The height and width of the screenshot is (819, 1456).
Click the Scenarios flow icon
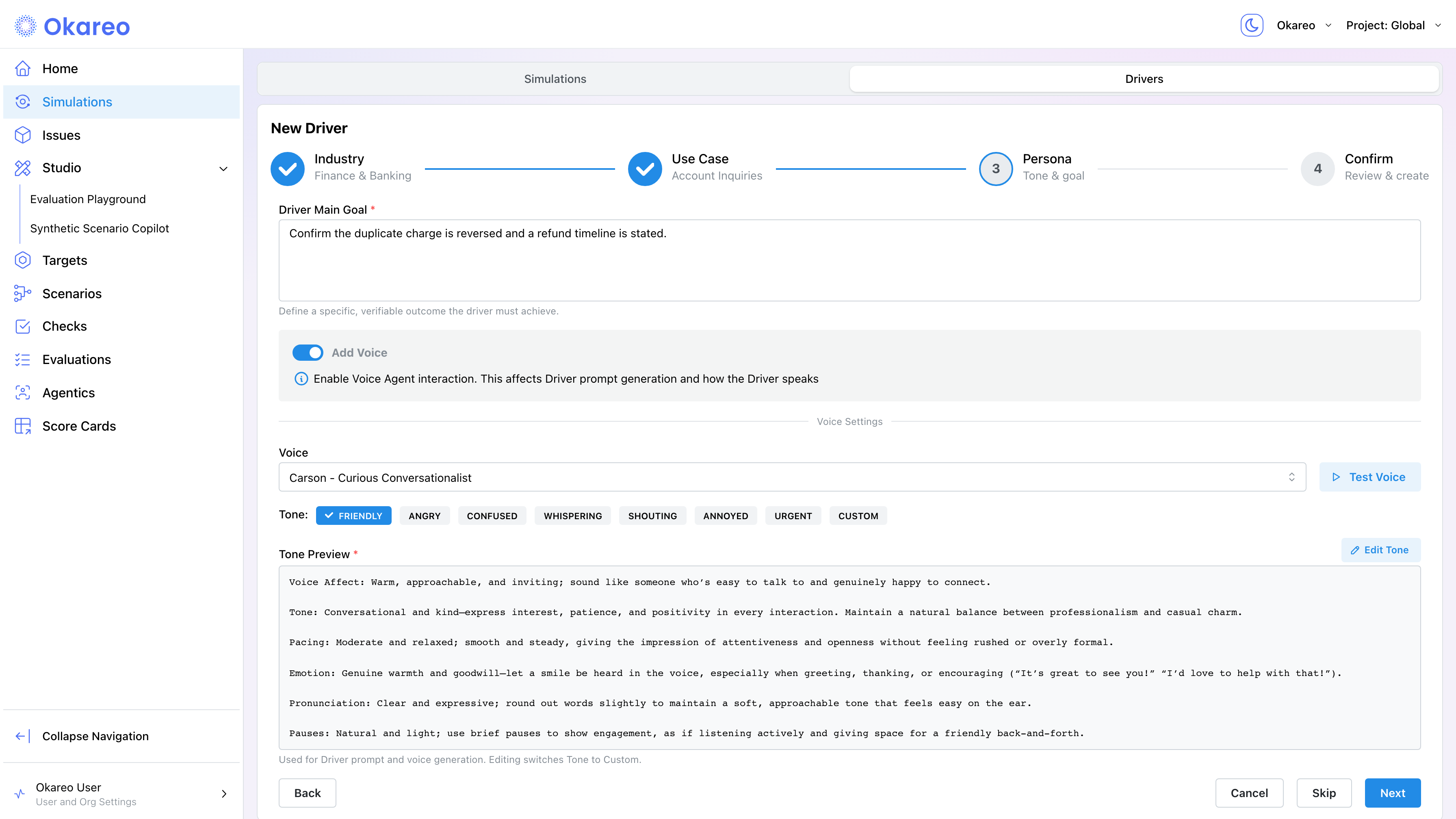tap(23, 293)
